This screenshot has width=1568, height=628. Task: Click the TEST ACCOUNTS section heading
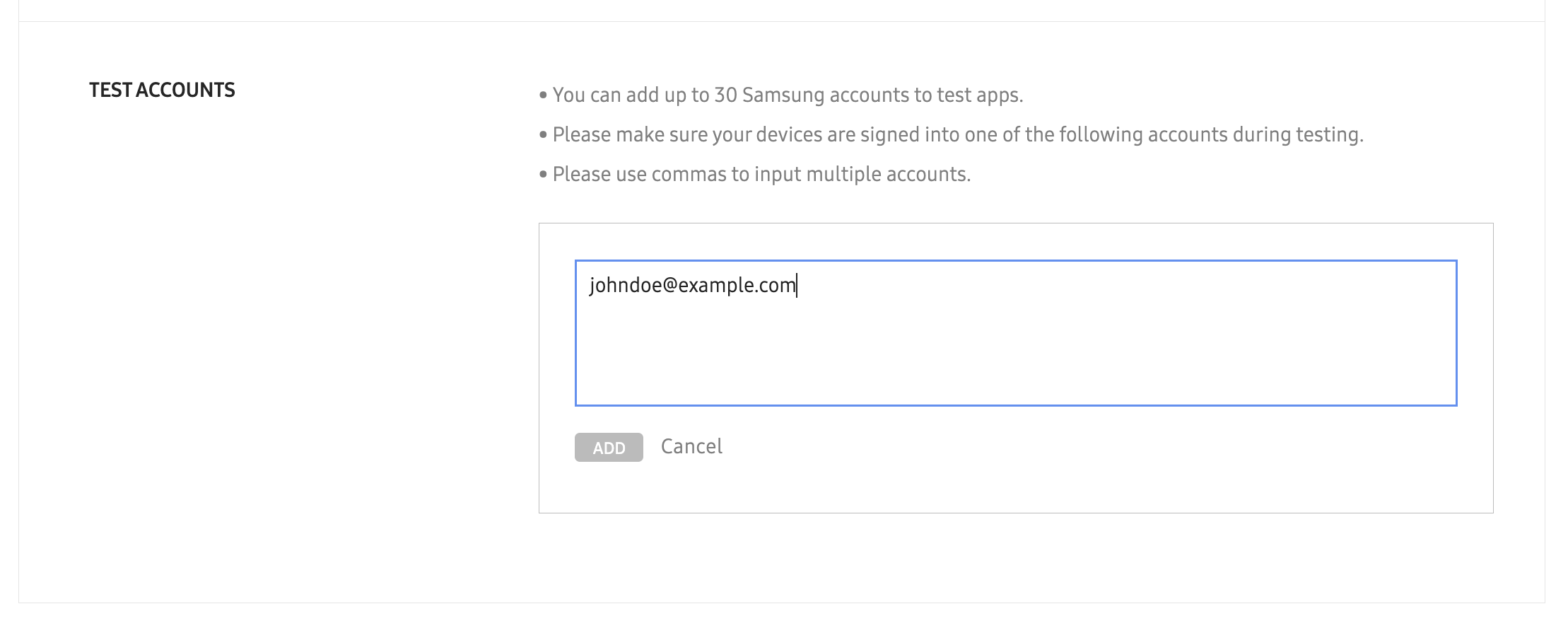tap(162, 90)
